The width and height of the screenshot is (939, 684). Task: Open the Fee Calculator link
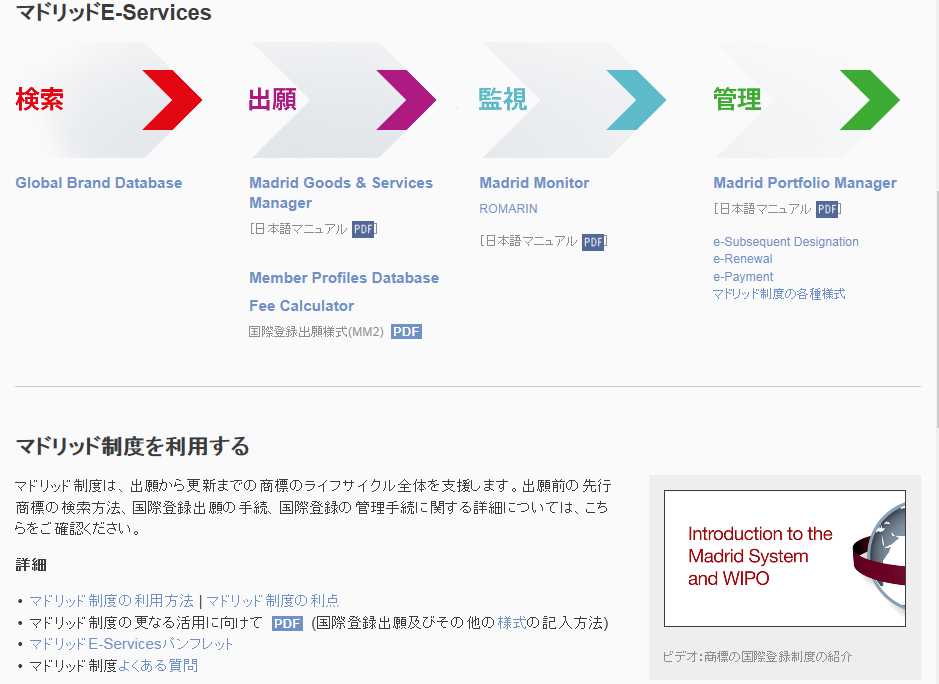(x=301, y=305)
